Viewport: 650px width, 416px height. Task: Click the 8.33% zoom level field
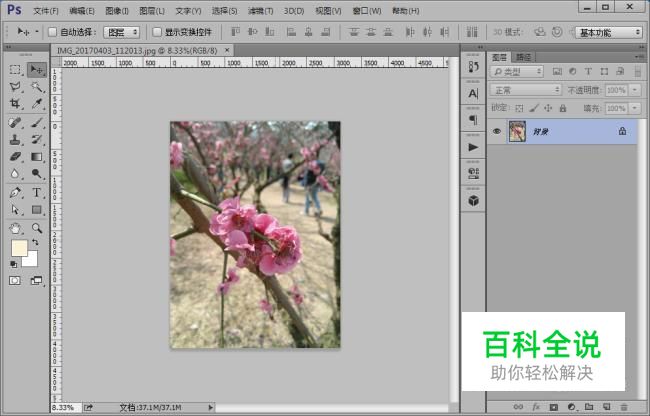click(65, 408)
